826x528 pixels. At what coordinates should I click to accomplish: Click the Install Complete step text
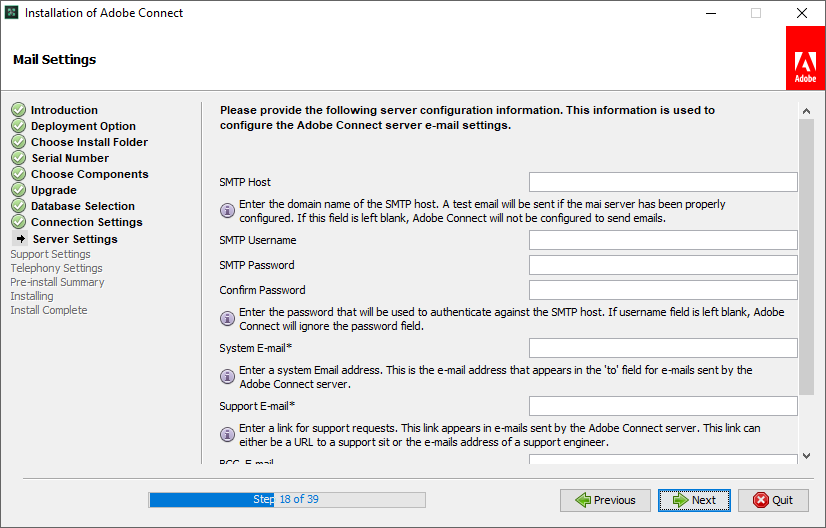coord(49,310)
